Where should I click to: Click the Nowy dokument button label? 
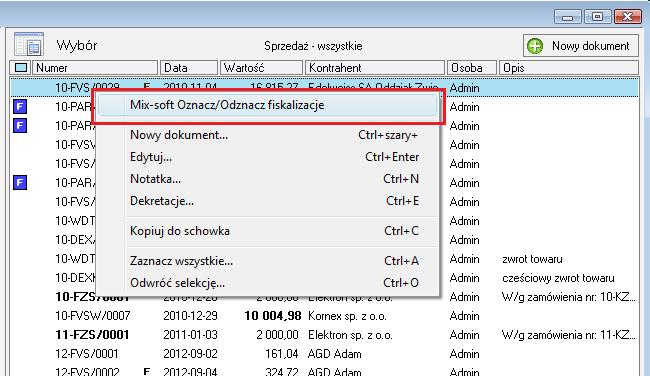click(590, 46)
